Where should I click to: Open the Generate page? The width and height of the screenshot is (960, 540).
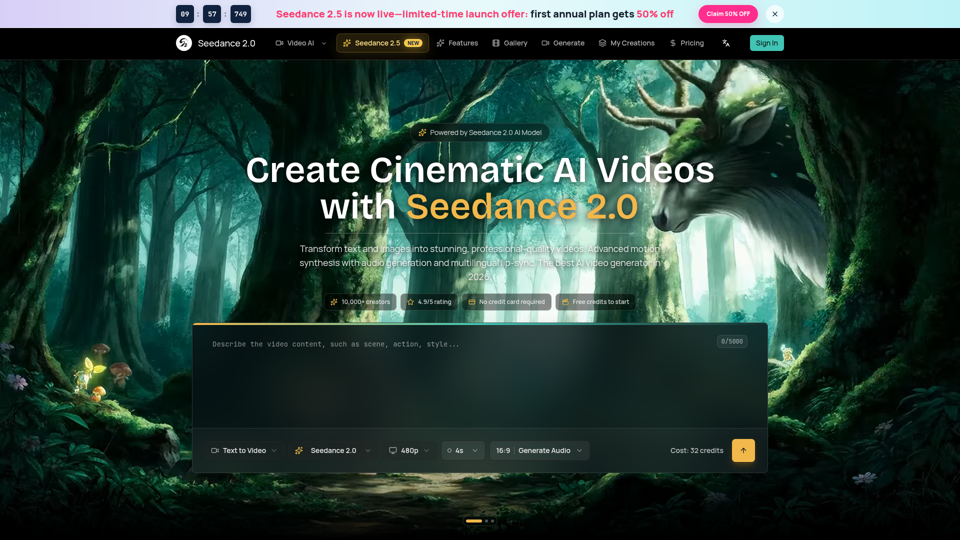tap(563, 43)
